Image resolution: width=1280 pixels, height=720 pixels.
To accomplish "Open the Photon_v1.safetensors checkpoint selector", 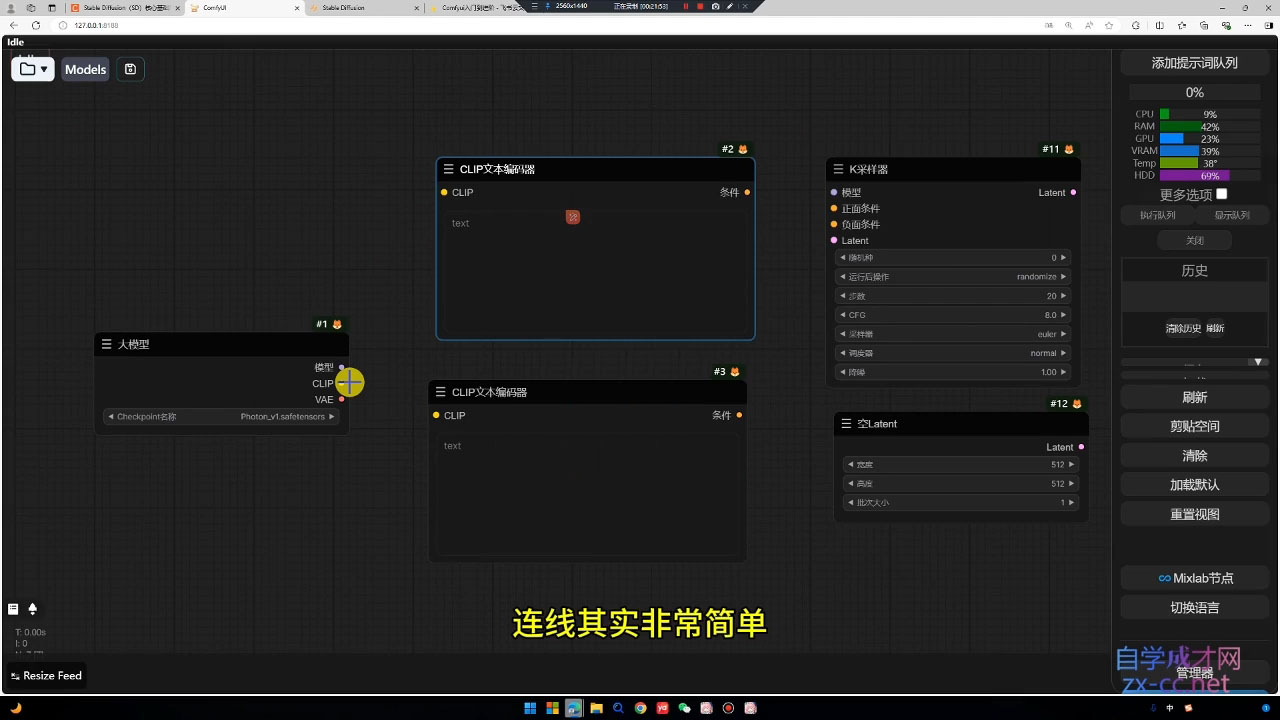I will coord(221,417).
